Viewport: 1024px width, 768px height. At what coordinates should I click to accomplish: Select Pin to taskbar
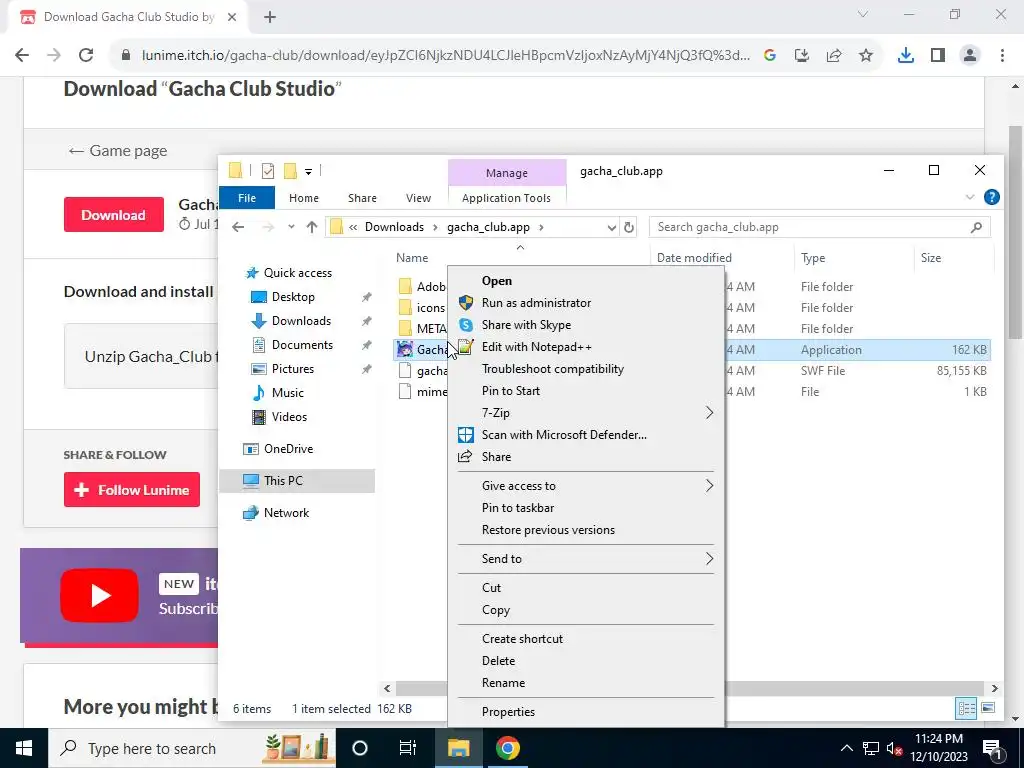click(x=518, y=508)
